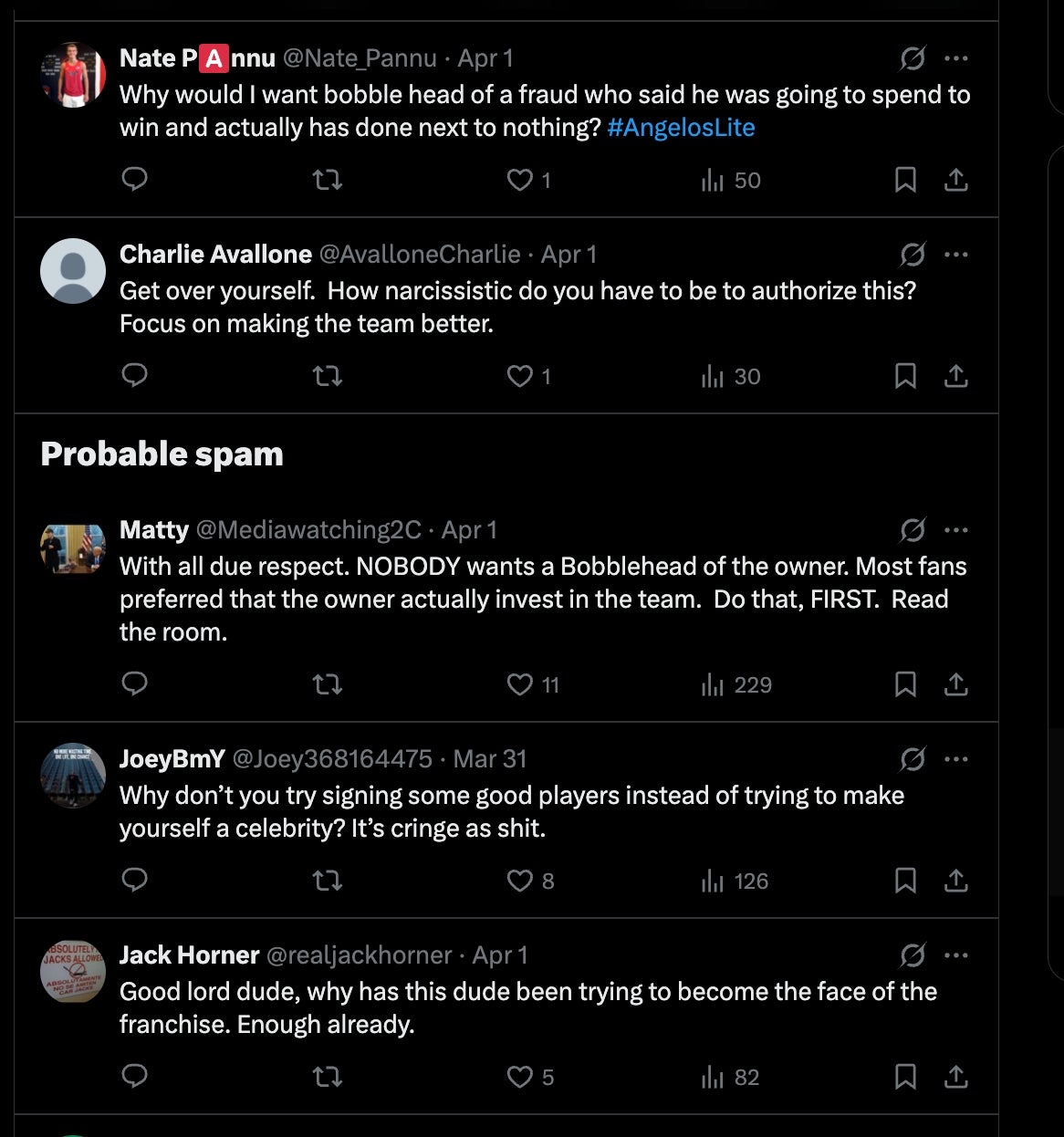Click Nate Pannu's profile avatar
Screen dimensions: 1064x1137
tap(73, 75)
